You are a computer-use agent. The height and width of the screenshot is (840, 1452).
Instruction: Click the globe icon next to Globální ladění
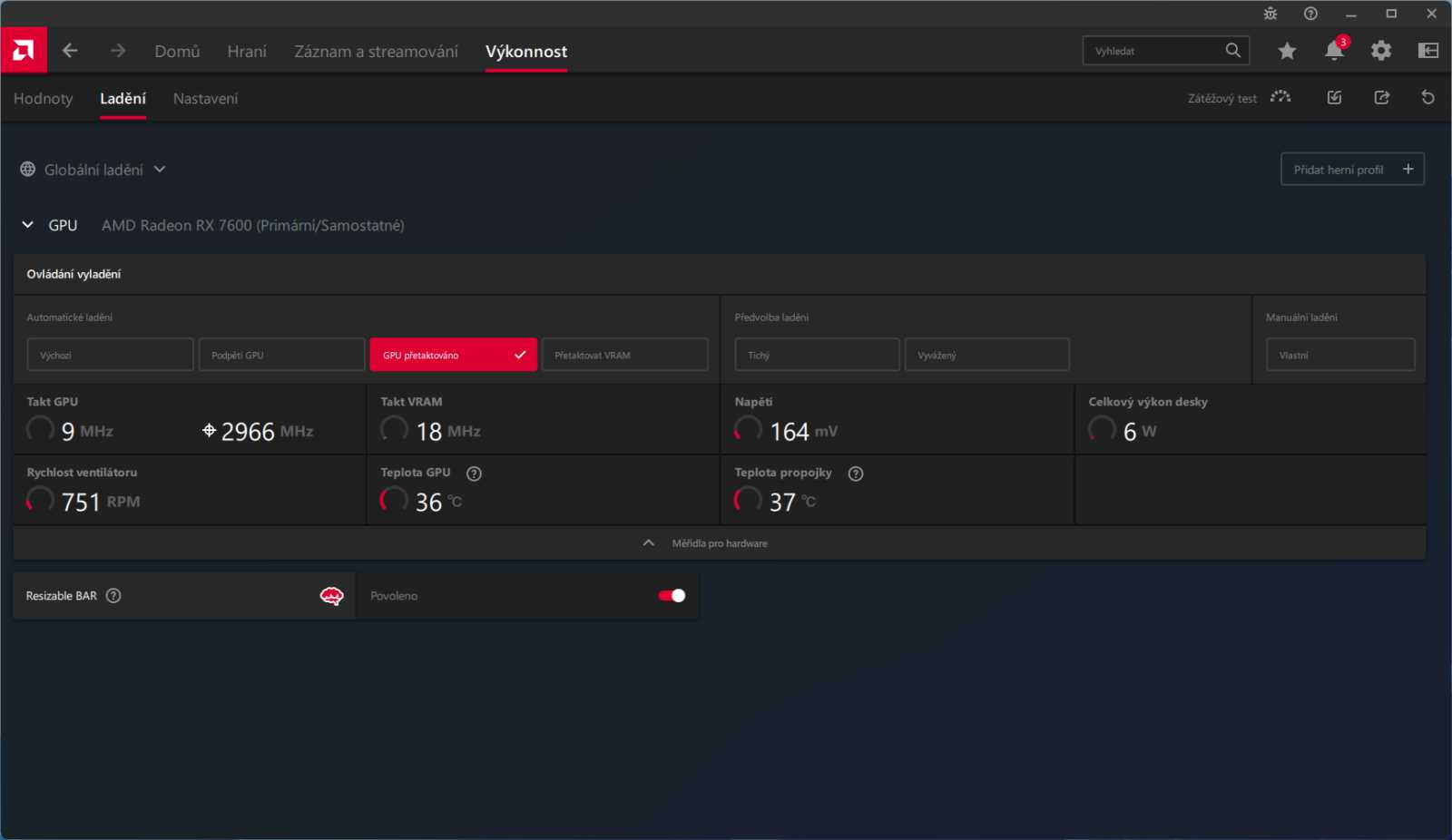pyautogui.click(x=28, y=170)
